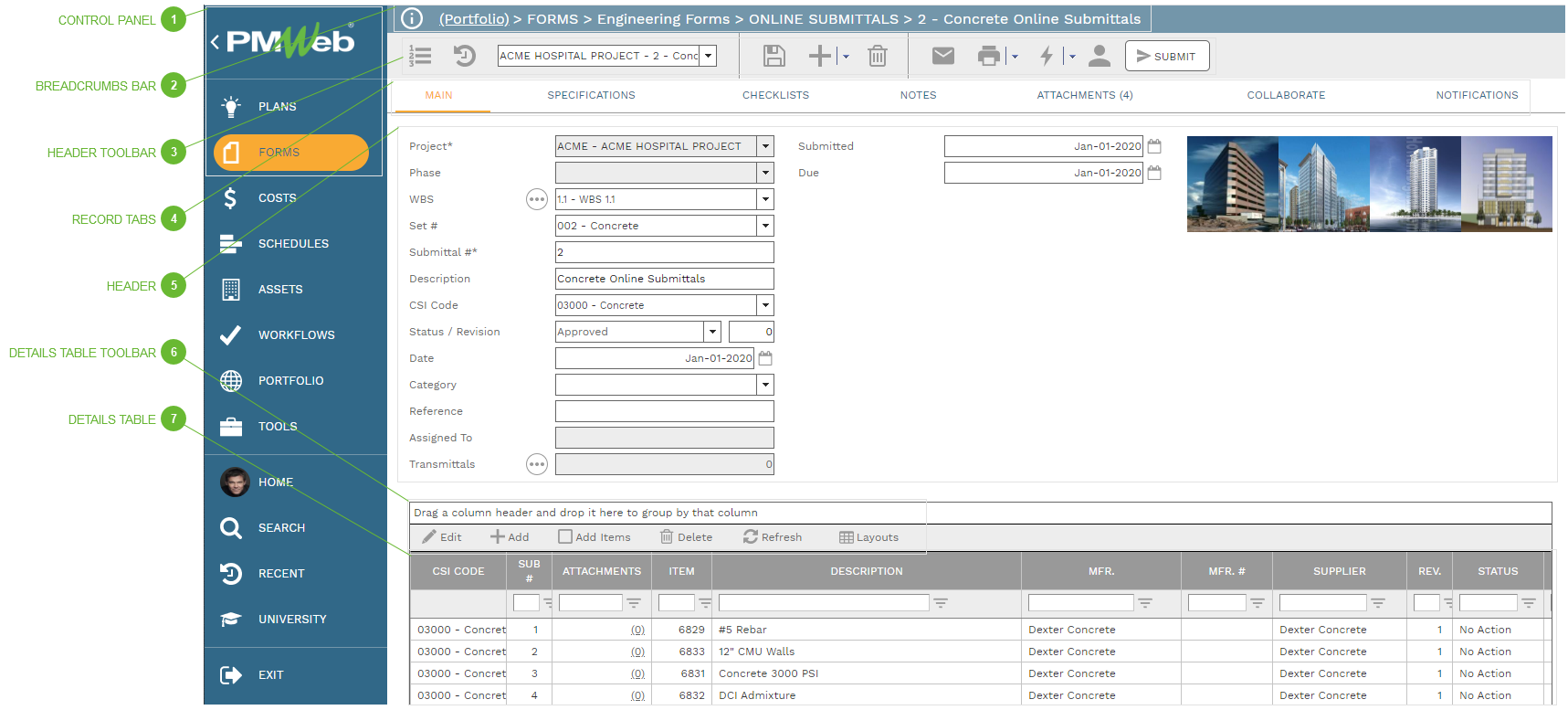Image resolution: width=1568 pixels, height=710 pixels.
Task: Open the WBS ellipsis lookup button
Action: tap(537, 199)
